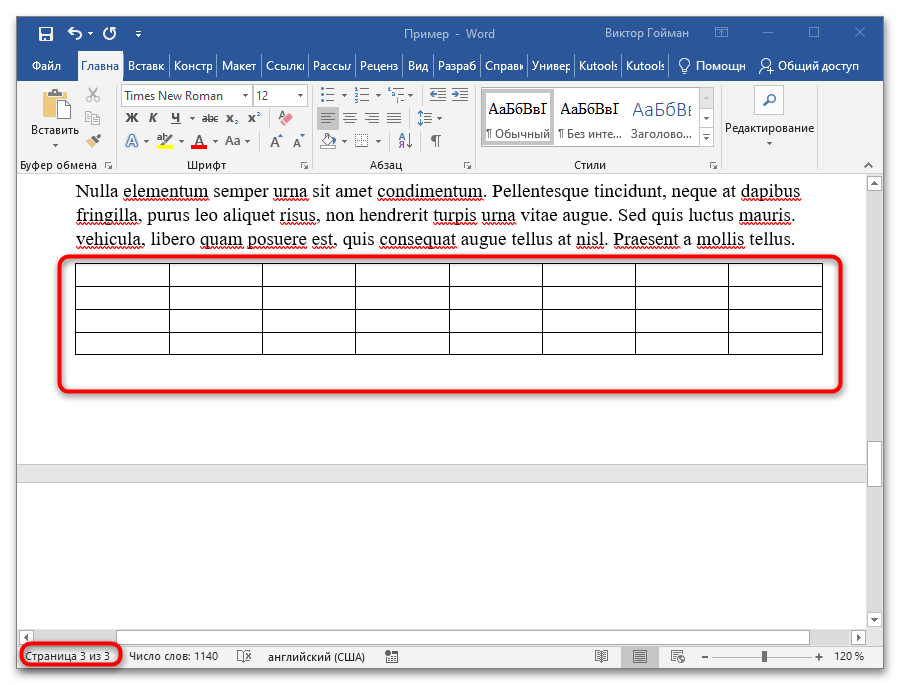Click Общий доступ button
900x685 pixels.
[809, 66]
